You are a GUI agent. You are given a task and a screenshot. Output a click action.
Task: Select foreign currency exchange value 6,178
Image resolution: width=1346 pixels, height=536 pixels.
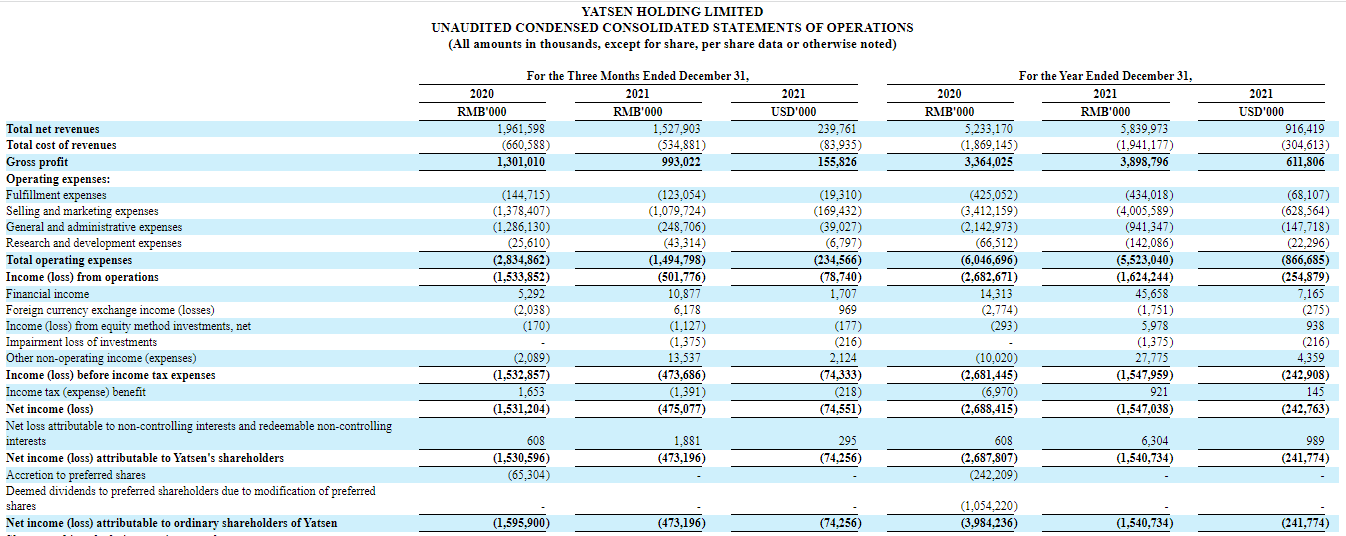(690, 310)
